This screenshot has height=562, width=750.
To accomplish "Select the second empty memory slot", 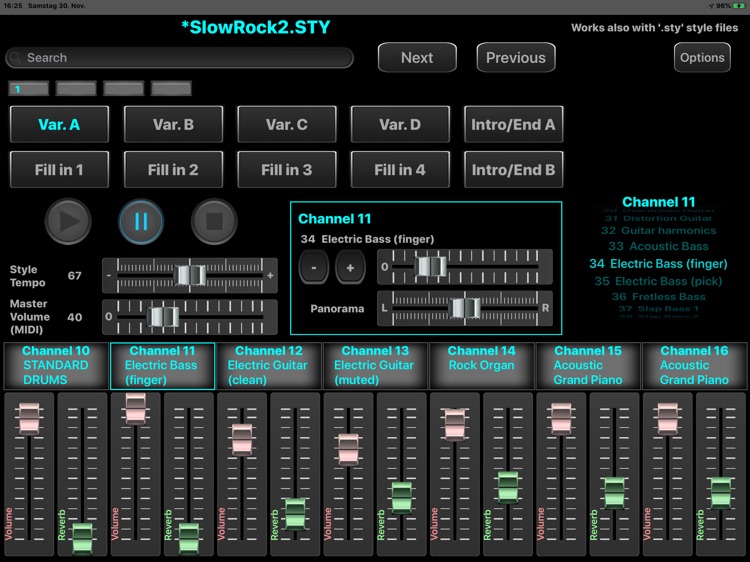I will 76,88.
